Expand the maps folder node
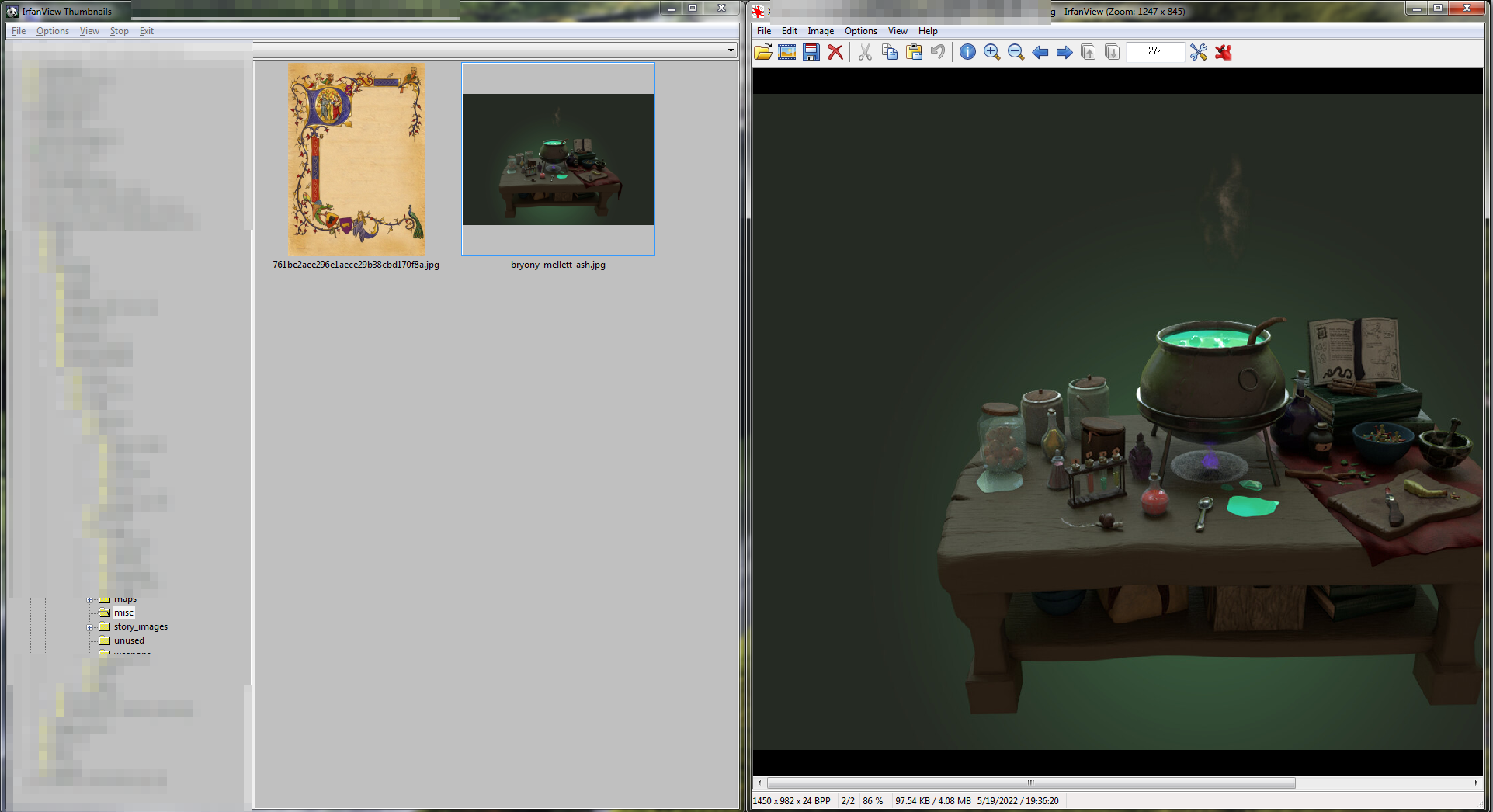This screenshot has width=1493, height=812. [89, 599]
